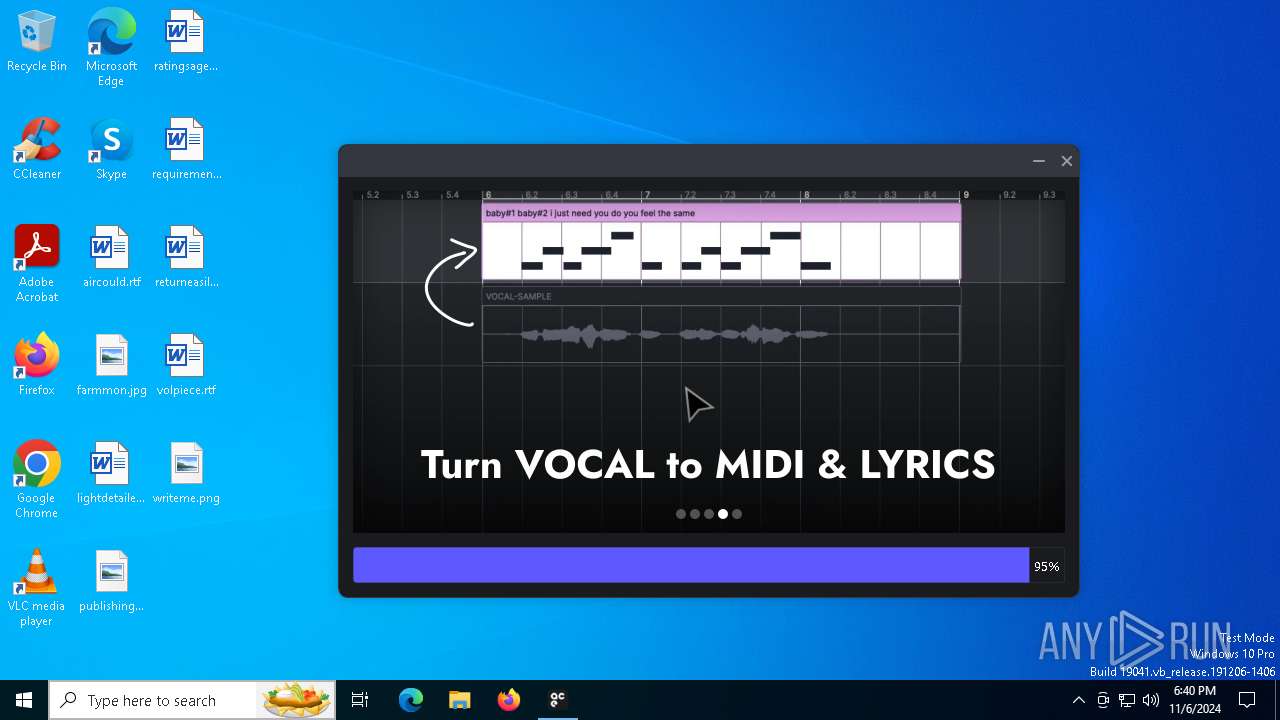This screenshot has height=720, width=1280.
Task: Go to fifth slide dot
Action: [x=737, y=514]
